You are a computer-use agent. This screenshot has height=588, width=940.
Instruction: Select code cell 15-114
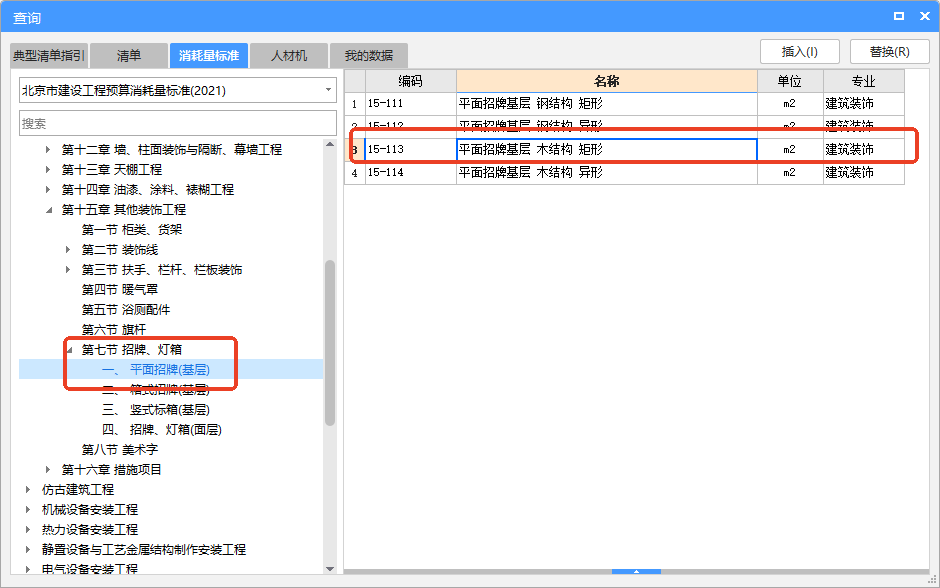(411, 173)
